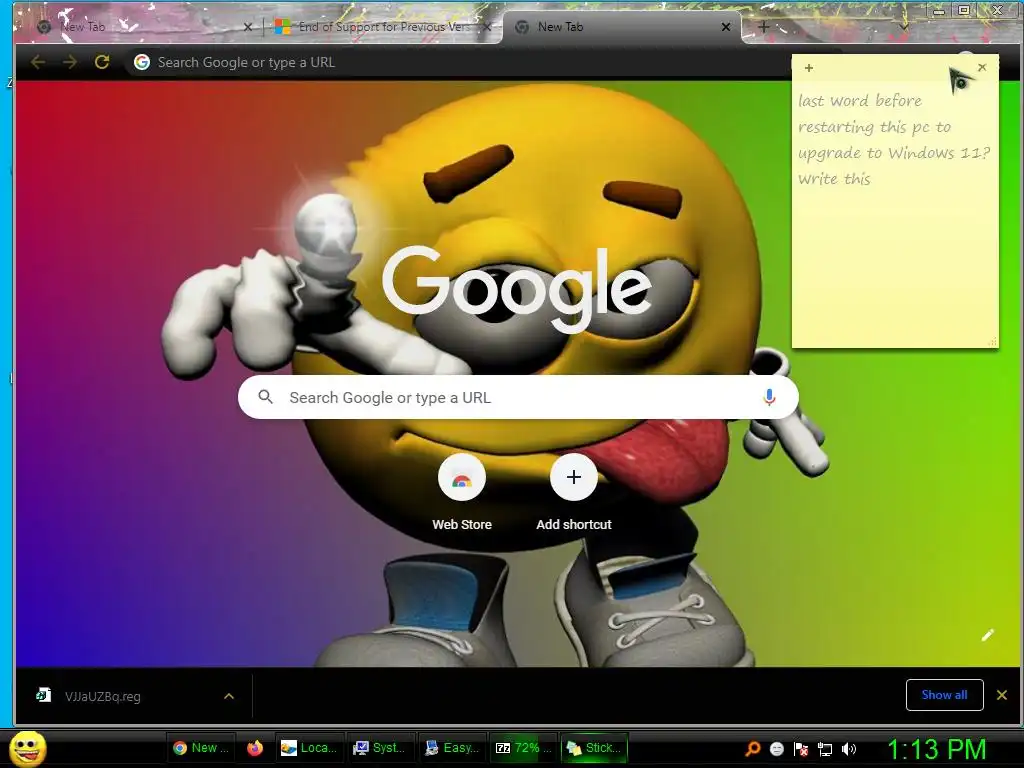Switch to Sticky Notes taskbar button
1024x768 pixels.
click(x=594, y=748)
